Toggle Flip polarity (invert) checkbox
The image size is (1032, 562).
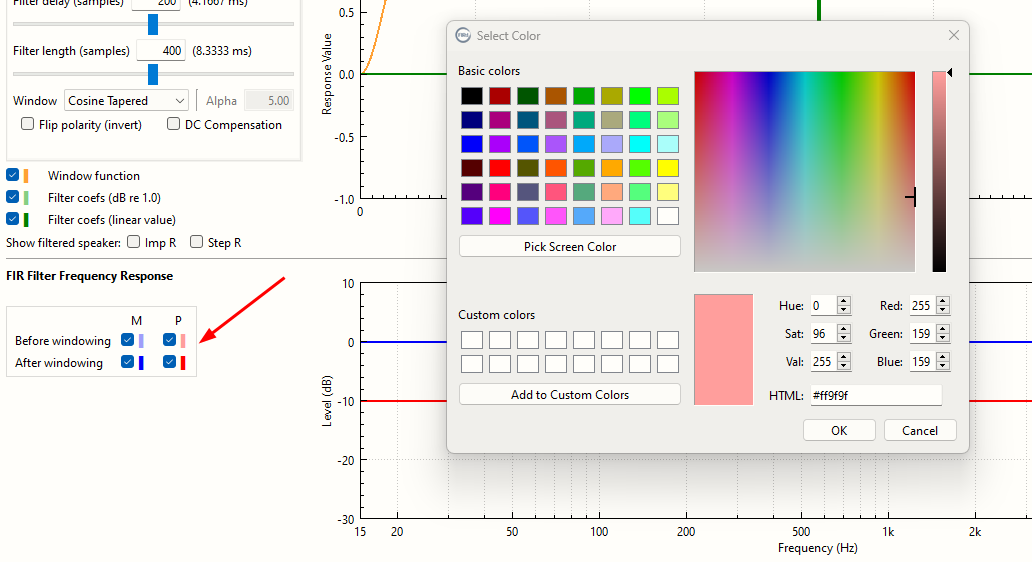[28, 124]
